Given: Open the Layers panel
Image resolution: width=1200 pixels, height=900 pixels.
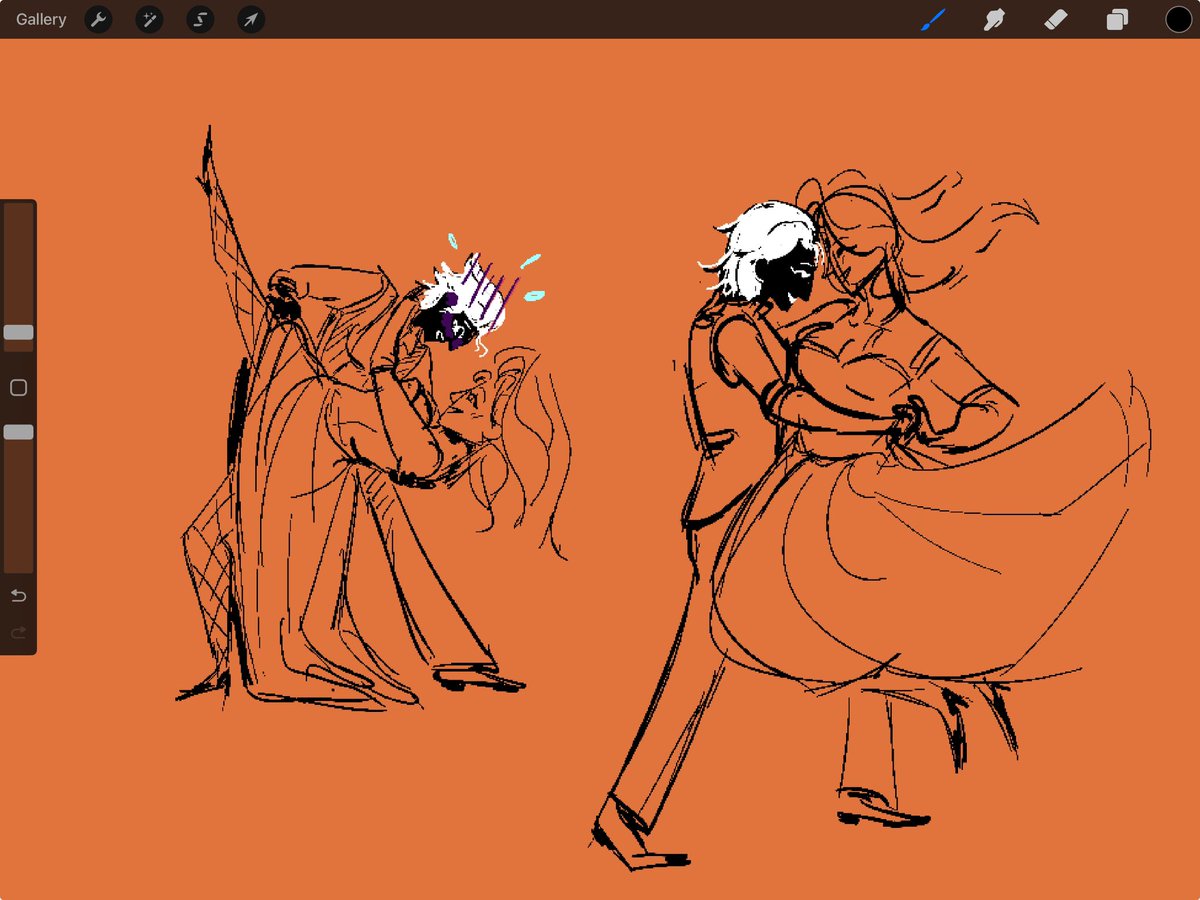Looking at the screenshot, I should click(x=1117, y=19).
